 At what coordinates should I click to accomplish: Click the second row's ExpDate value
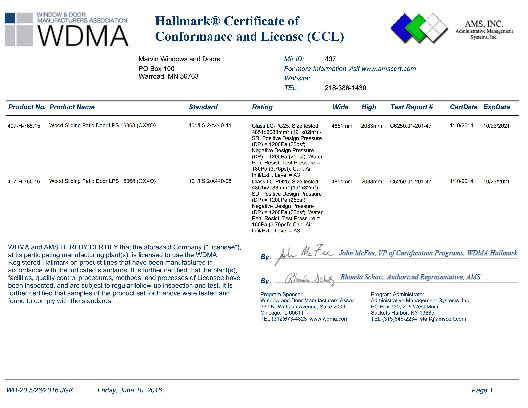[x=496, y=181]
